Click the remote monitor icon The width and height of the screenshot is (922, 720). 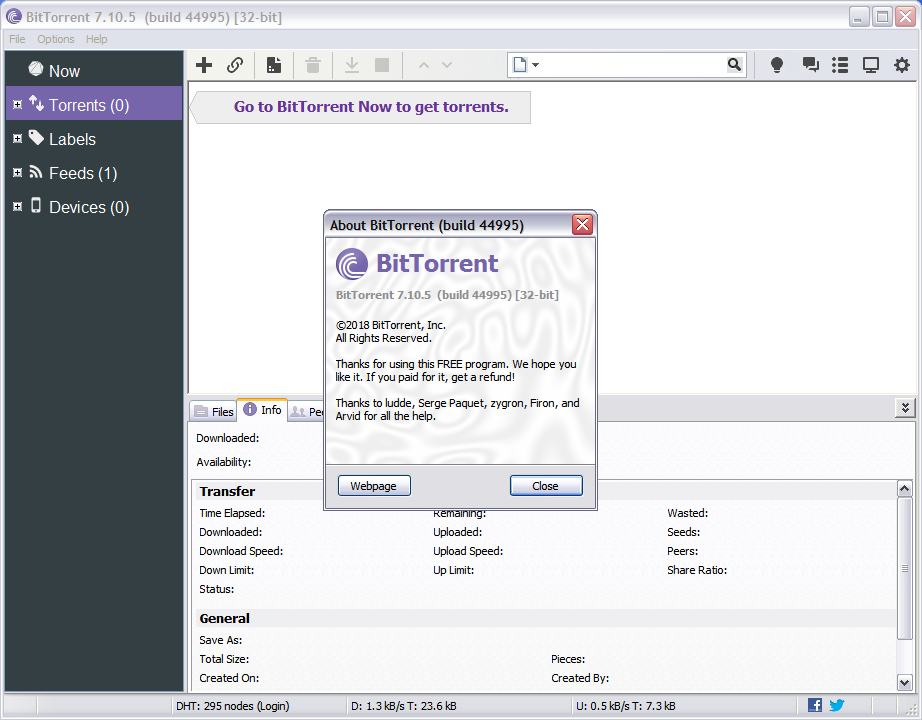coord(871,65)
